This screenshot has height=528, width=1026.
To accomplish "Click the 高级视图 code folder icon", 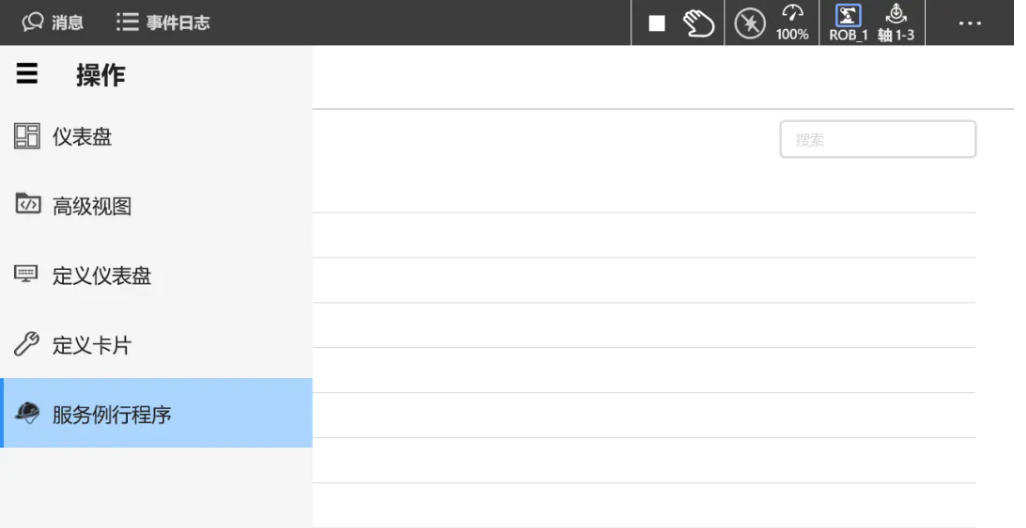I will click(x=27, y=205).
